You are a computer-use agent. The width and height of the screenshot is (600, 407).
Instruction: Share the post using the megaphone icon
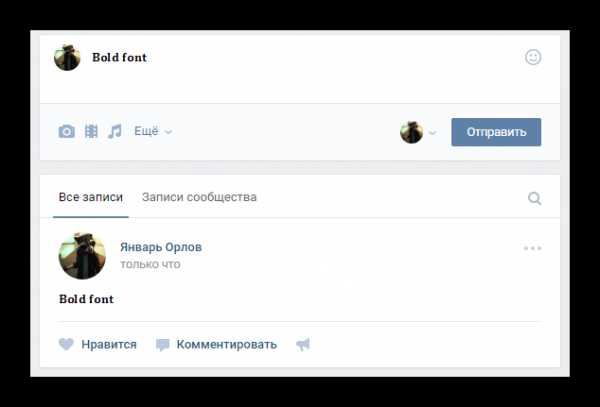[303, 344]
